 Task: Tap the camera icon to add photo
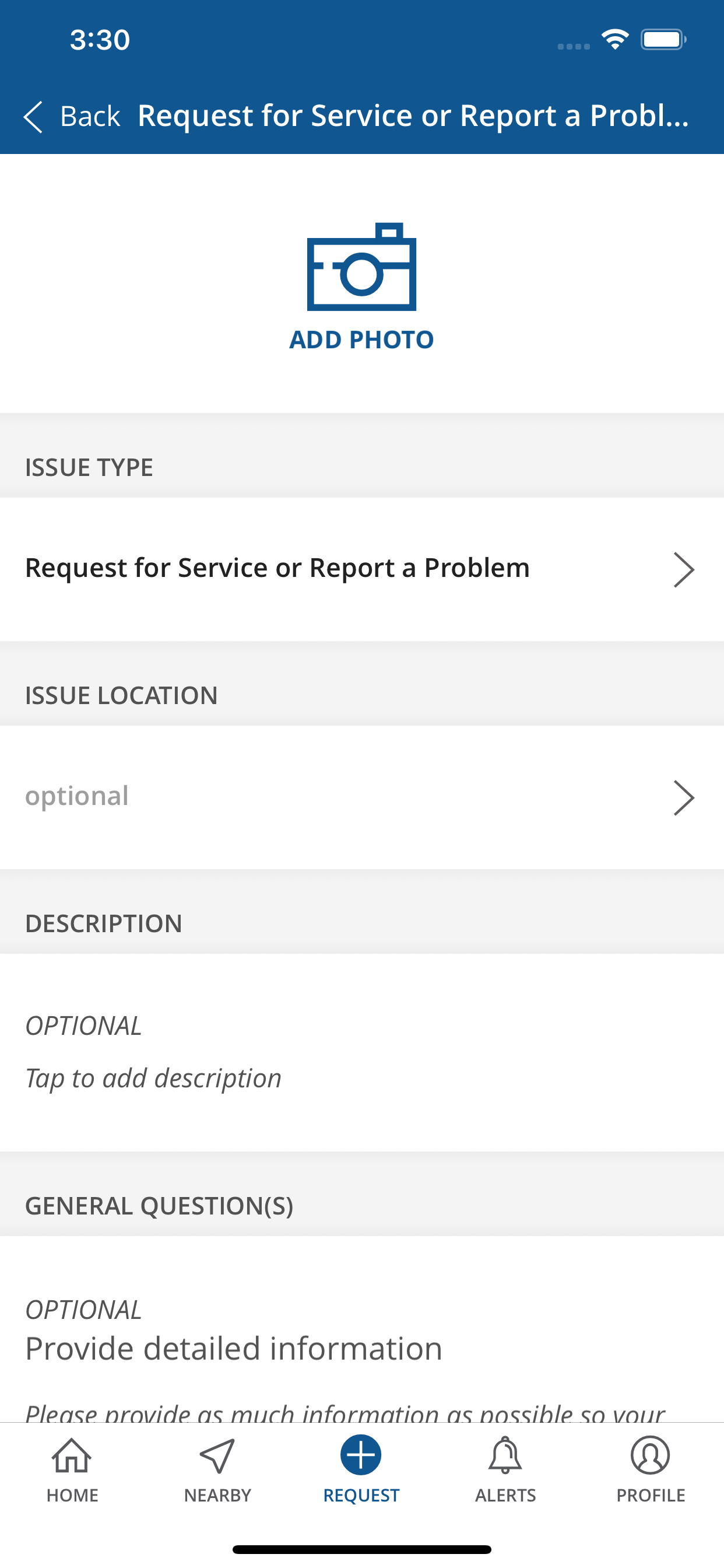[x=361, y=268]
